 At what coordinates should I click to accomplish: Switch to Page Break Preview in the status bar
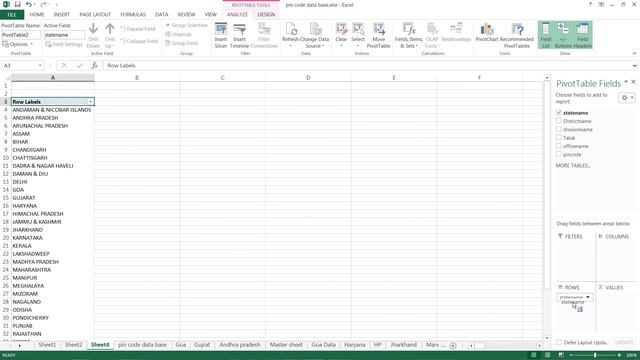point(561,355)
